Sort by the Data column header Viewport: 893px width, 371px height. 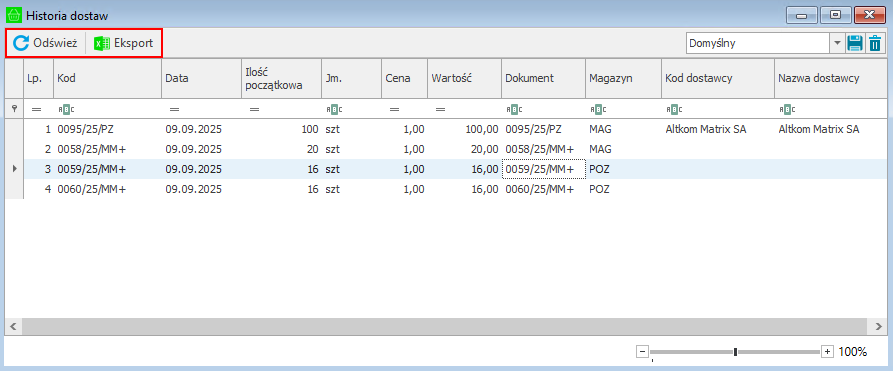(x=200, y=79)
